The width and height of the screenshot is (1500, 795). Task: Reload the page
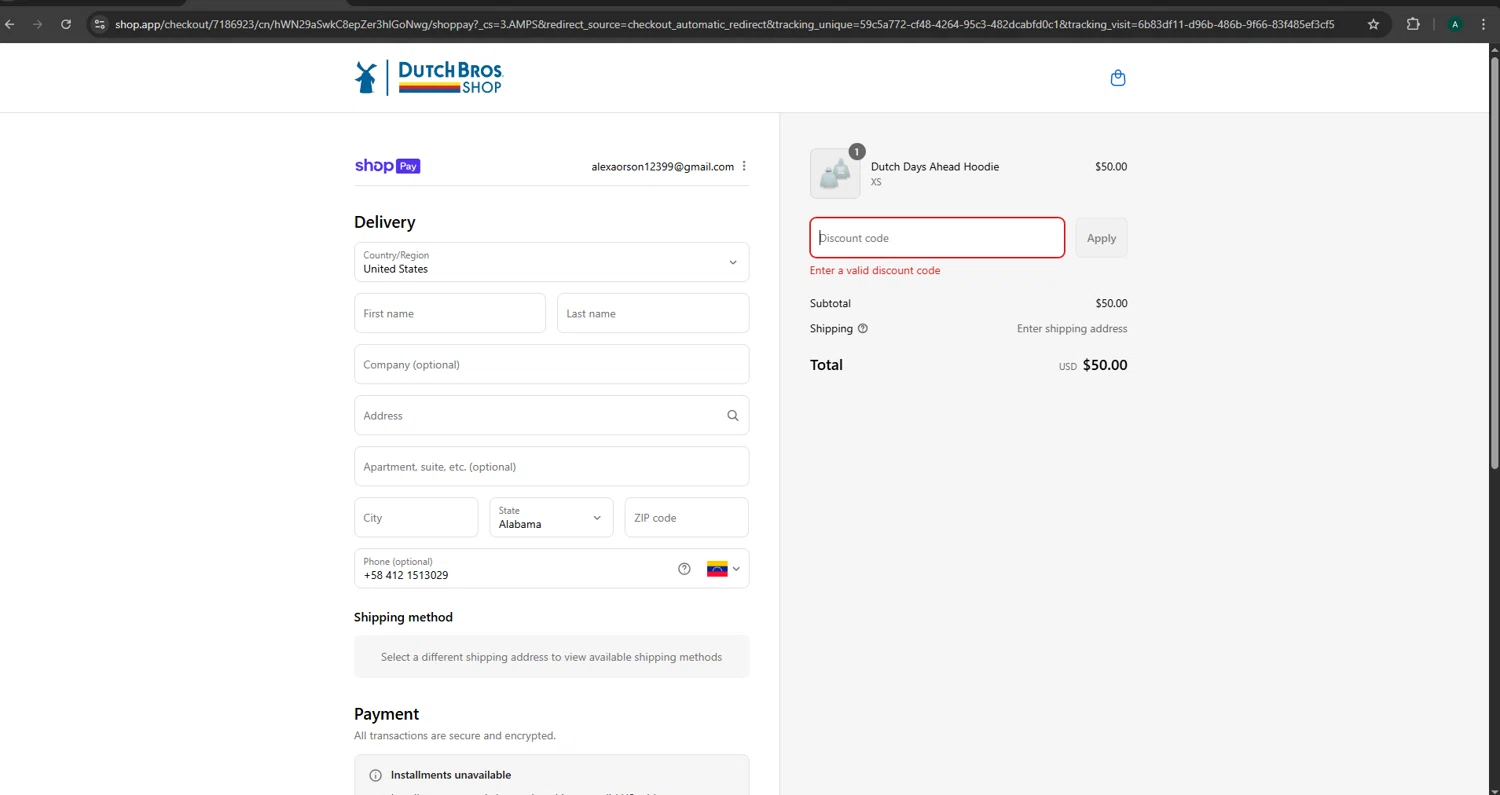[66, 24]
